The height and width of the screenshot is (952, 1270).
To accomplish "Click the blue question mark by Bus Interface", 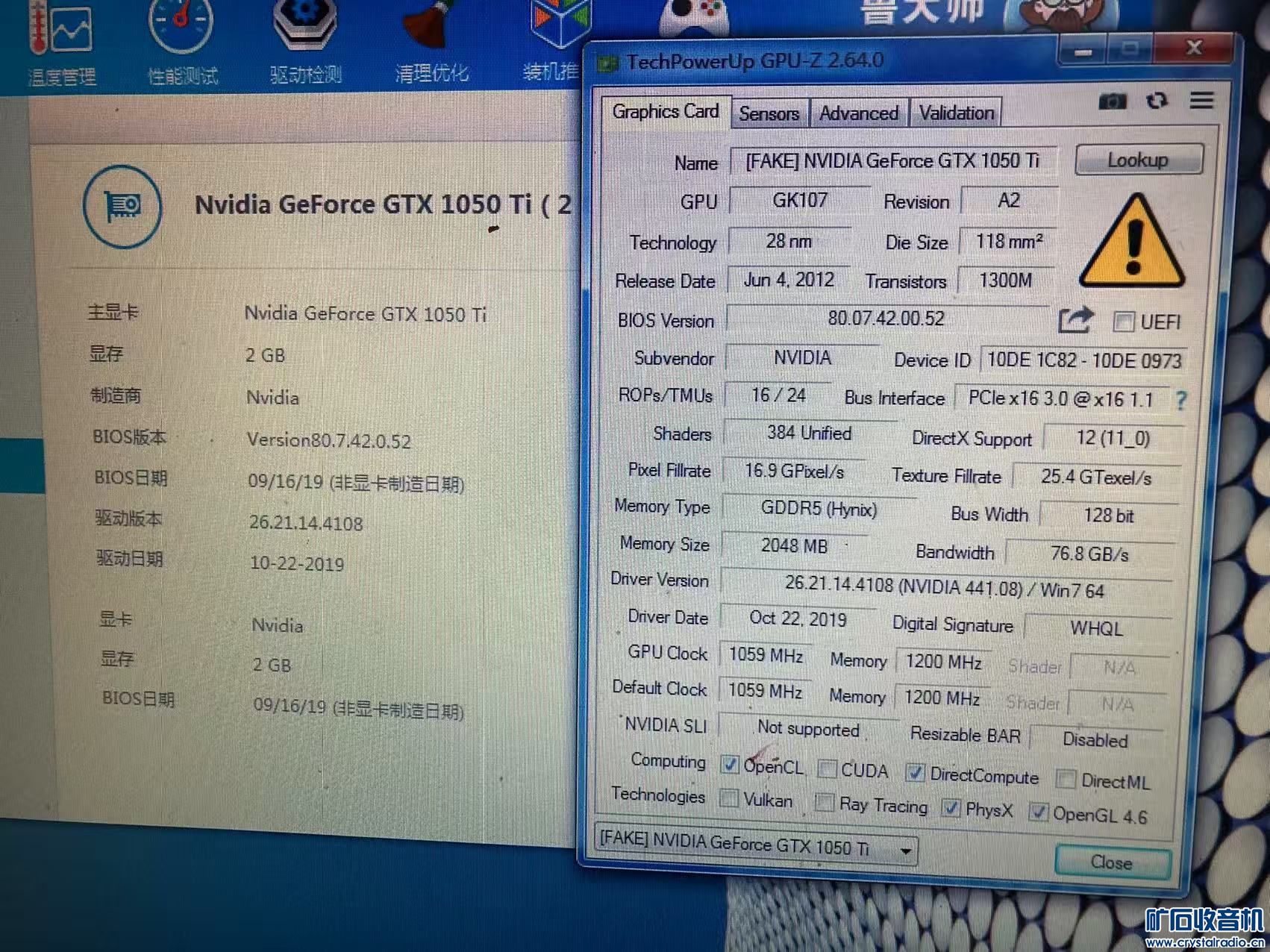I will [1180, 401].
